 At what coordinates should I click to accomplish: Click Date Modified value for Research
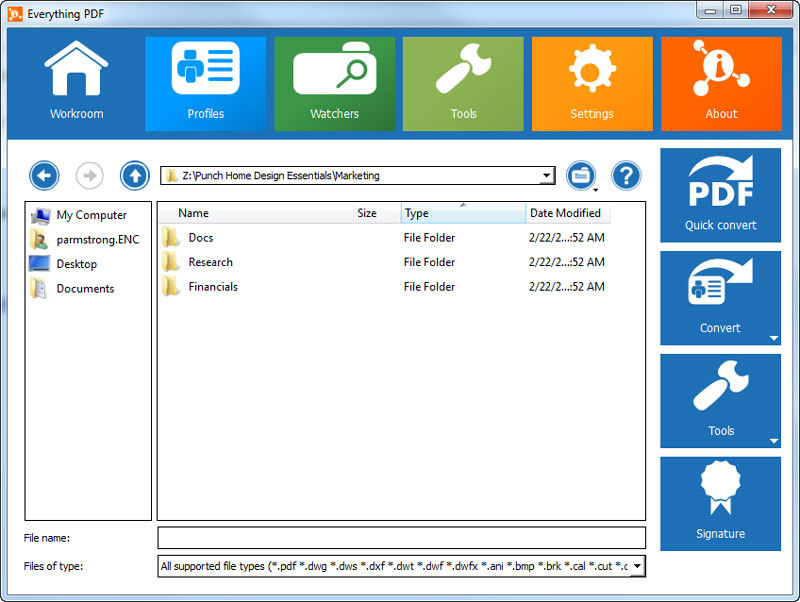[567, 262]
